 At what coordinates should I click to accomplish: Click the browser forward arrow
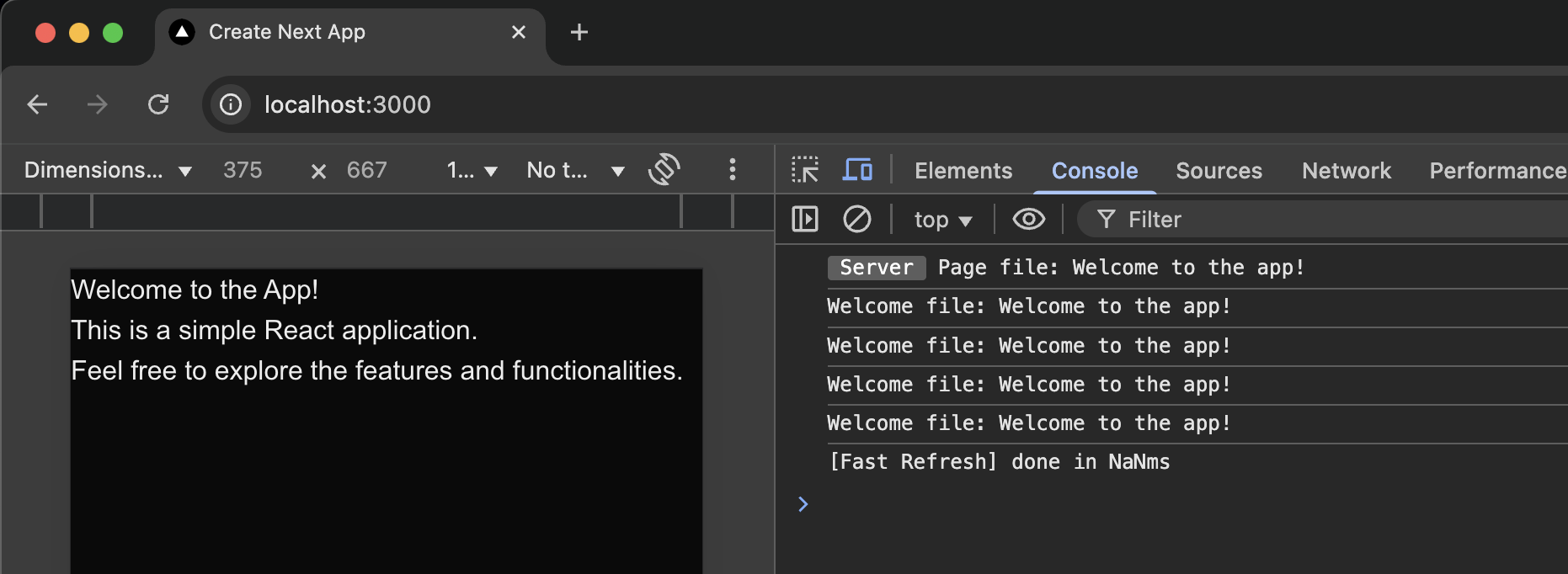[x=98, y=104]
